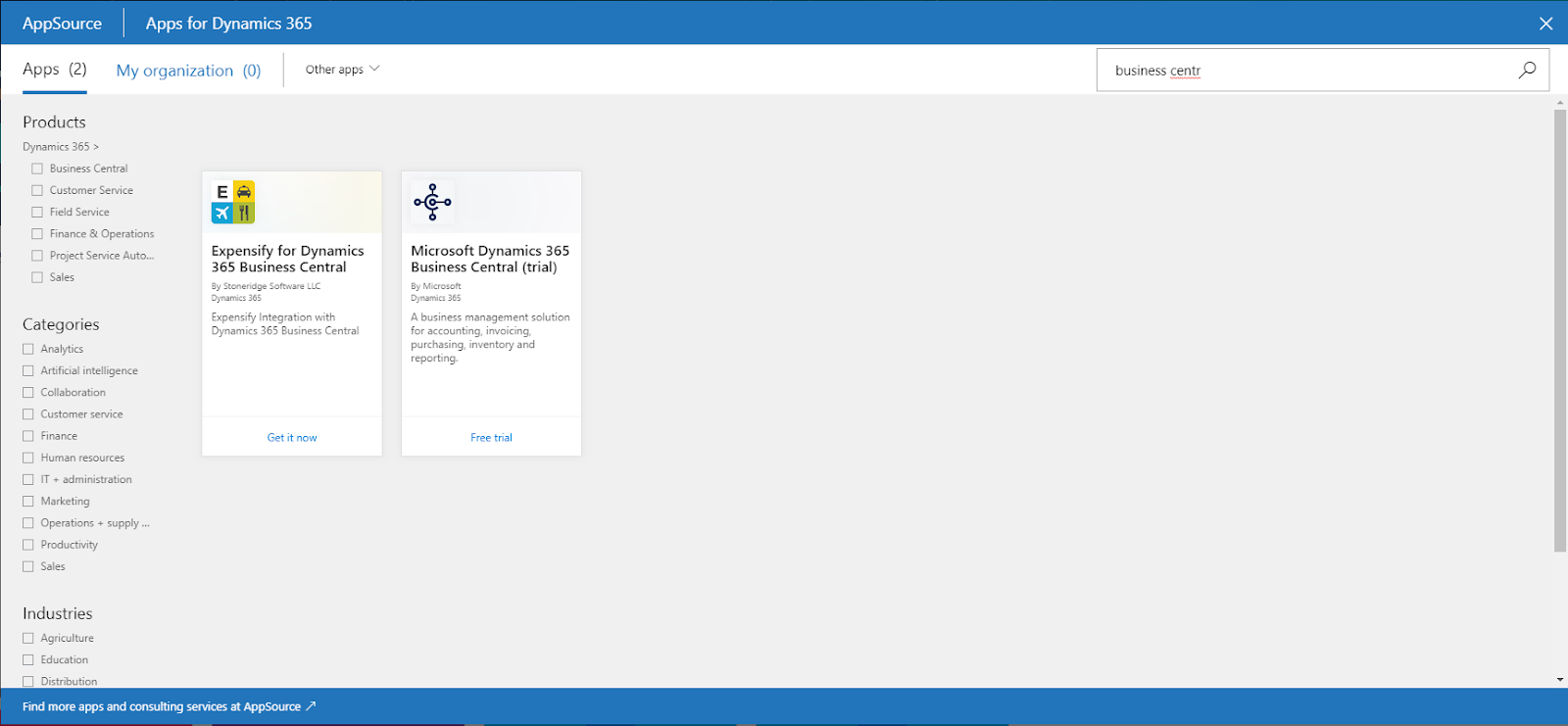Click Apps for Dynamics 365 header text
Image resolution: width=1568 pixels, height=726 pixels.
(x=229, y=24)
